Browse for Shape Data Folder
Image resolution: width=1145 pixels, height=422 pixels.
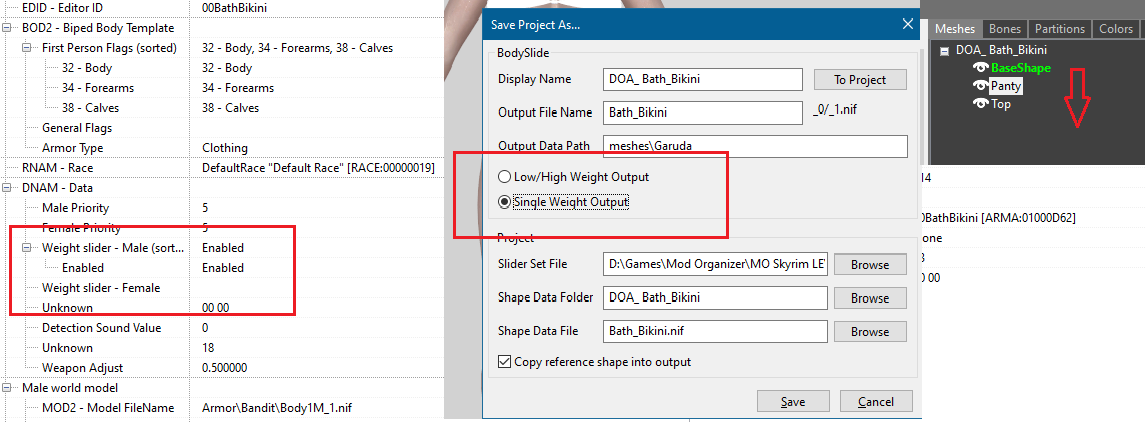pyautogui.click(x=870, y=298)
